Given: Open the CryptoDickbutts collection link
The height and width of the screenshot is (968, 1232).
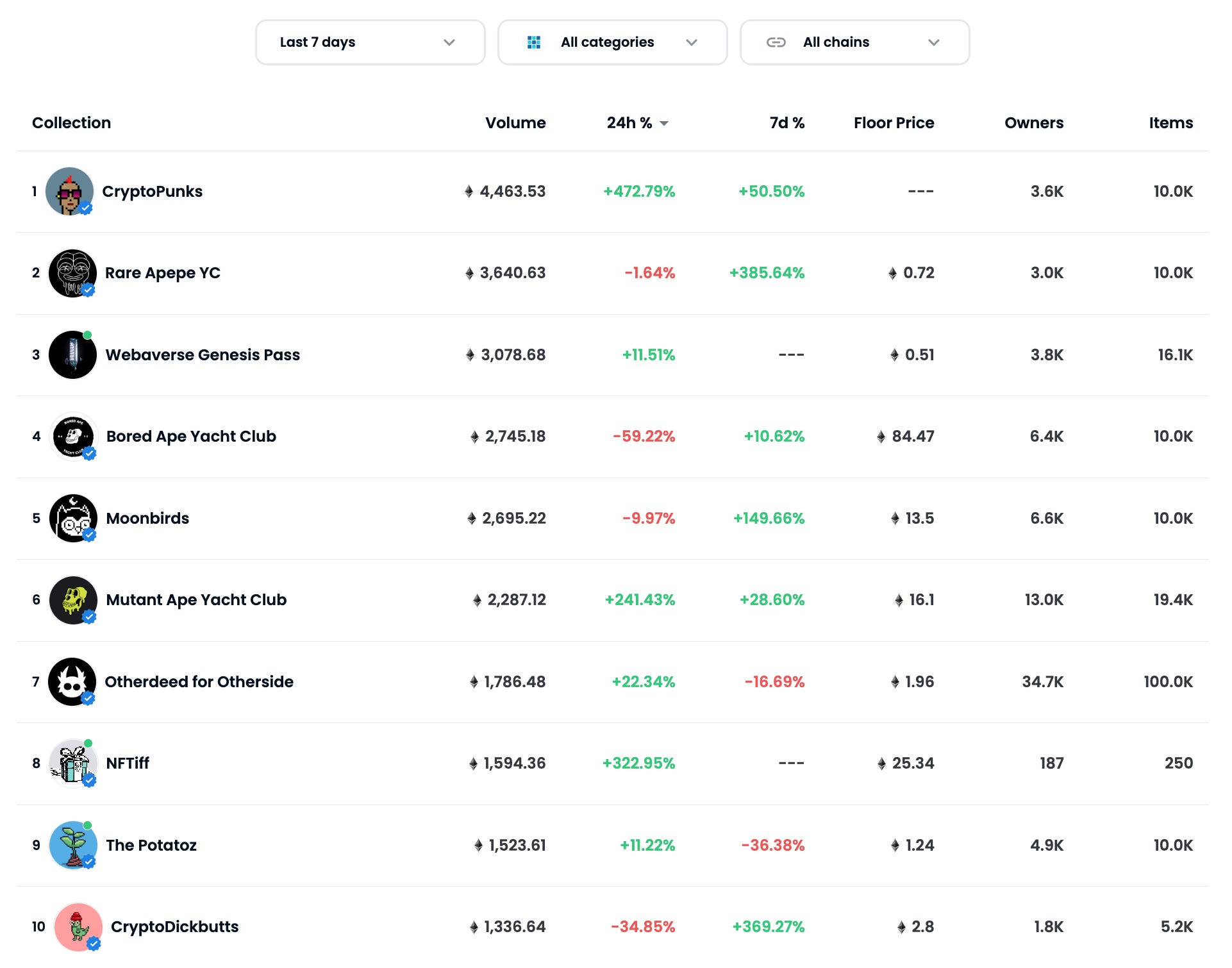Looking at the screenshot, I should 174,927.
